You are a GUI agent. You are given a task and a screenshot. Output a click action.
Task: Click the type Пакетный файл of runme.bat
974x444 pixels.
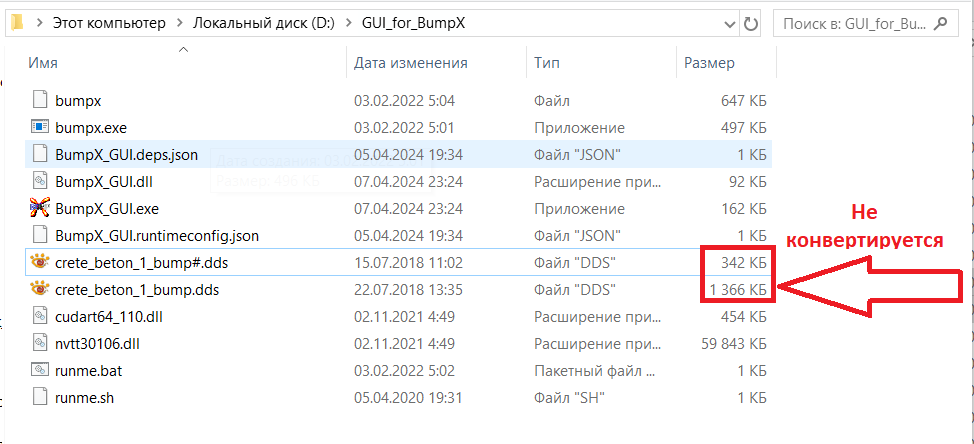point(594,371)
